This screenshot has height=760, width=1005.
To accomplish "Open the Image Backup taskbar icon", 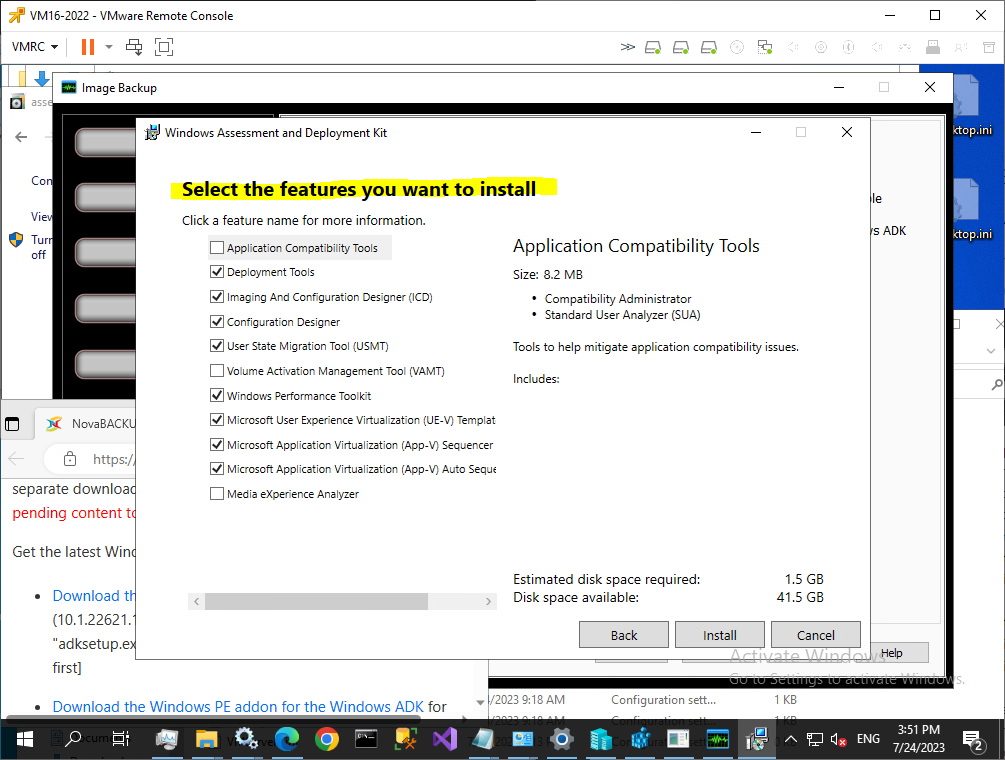I will click(x=718, y=739).
